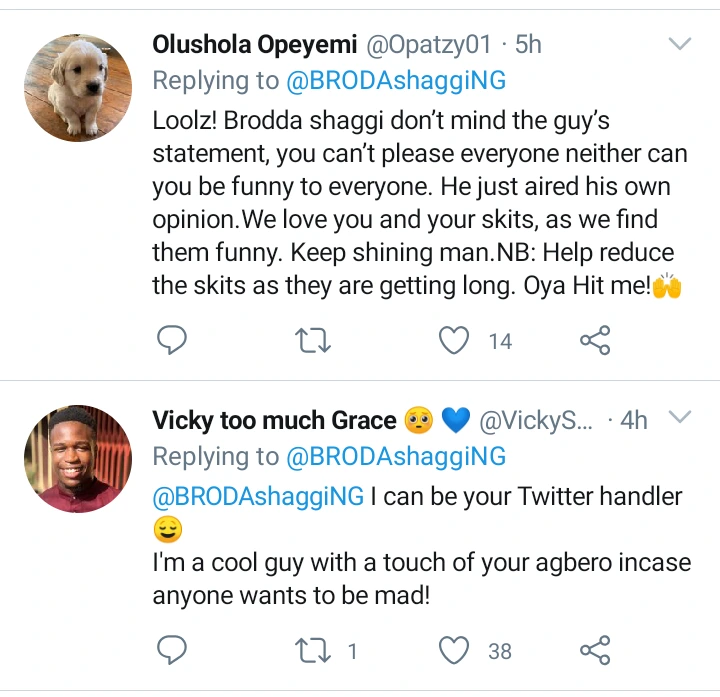Open @BRODAshaggiNG link in Olushola's reply

(396, 82)
